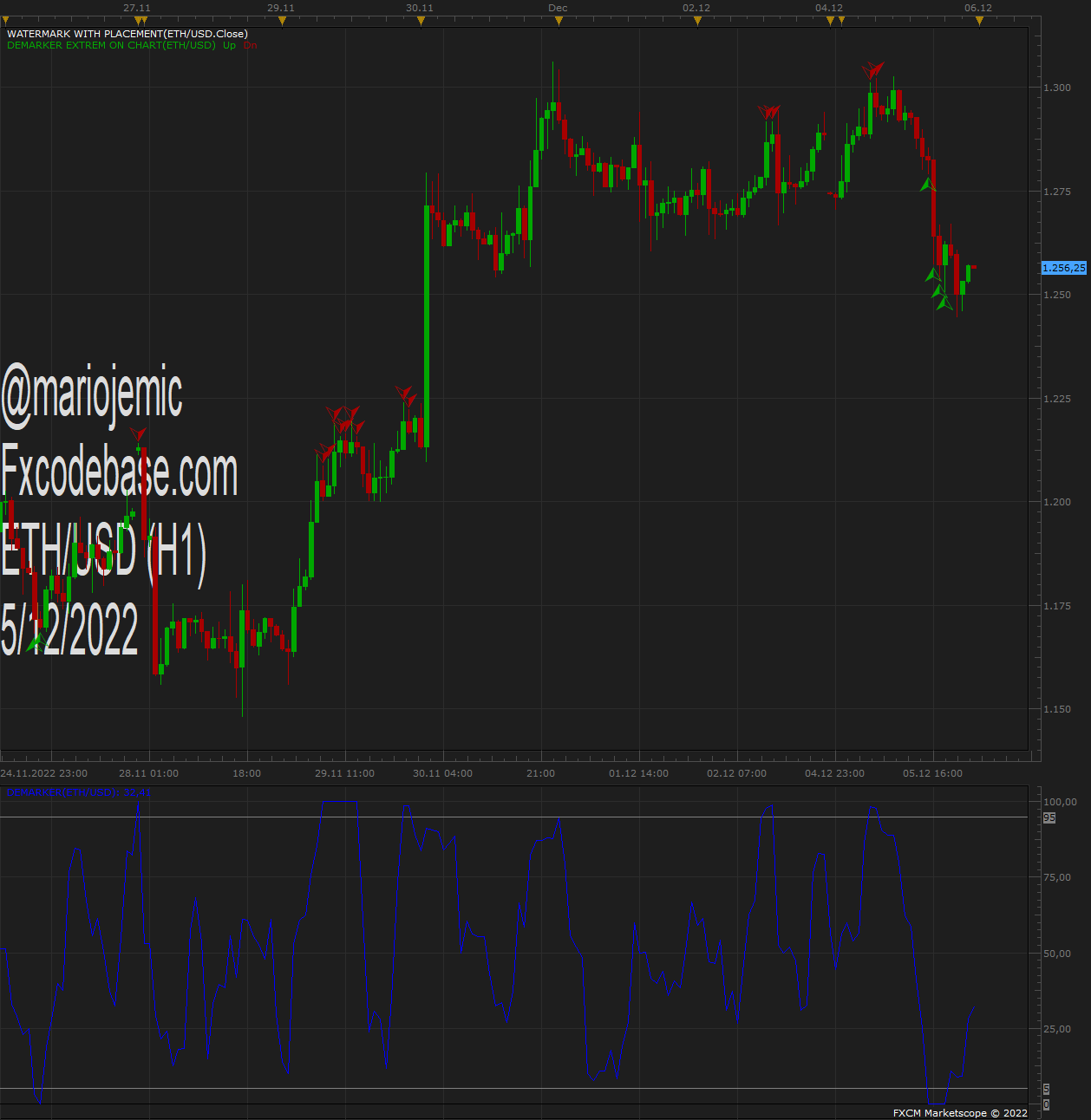
Task: Click the 04.12 23:00 time axis label
Action: [x=835, y=773]
